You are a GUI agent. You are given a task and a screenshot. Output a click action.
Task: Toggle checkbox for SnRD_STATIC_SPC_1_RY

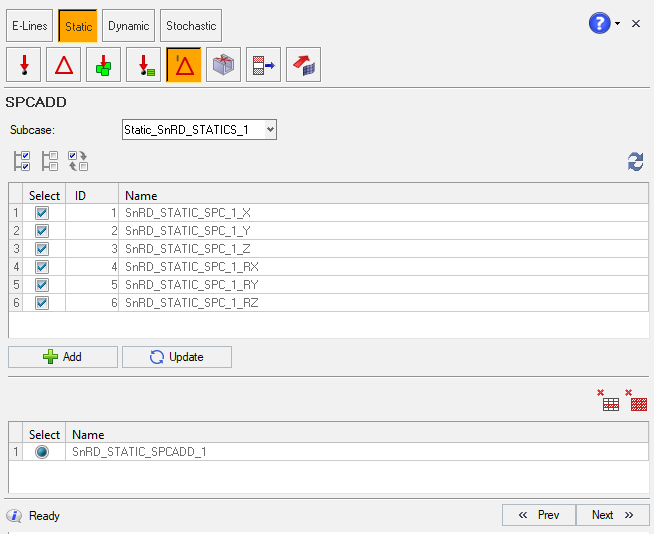(x=42, y=285)
